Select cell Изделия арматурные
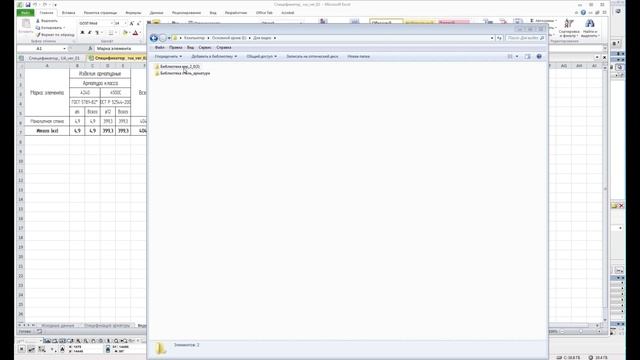The image size is (640, 360). click(x=100, y=73)
